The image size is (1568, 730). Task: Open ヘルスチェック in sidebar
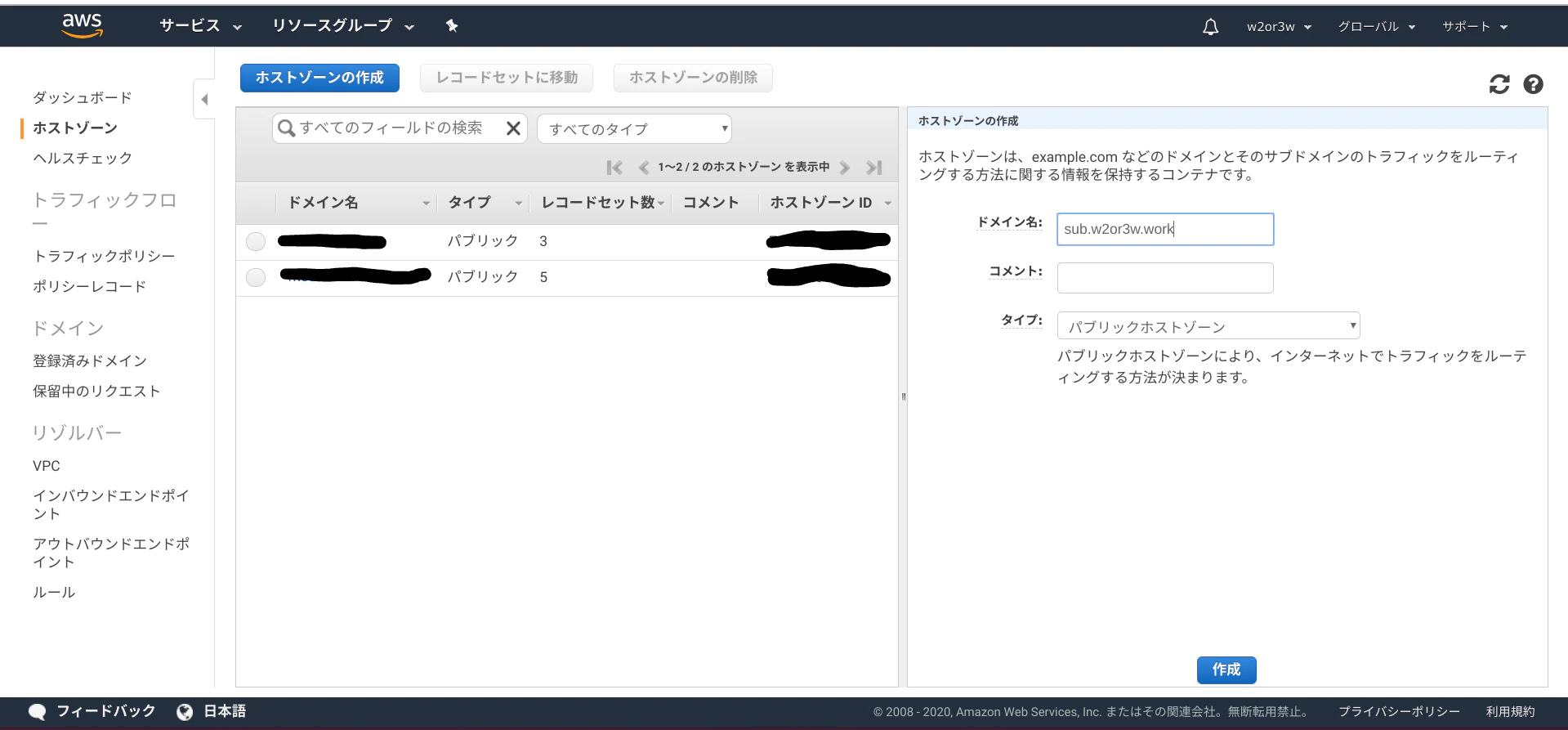[x=83, y=158]
